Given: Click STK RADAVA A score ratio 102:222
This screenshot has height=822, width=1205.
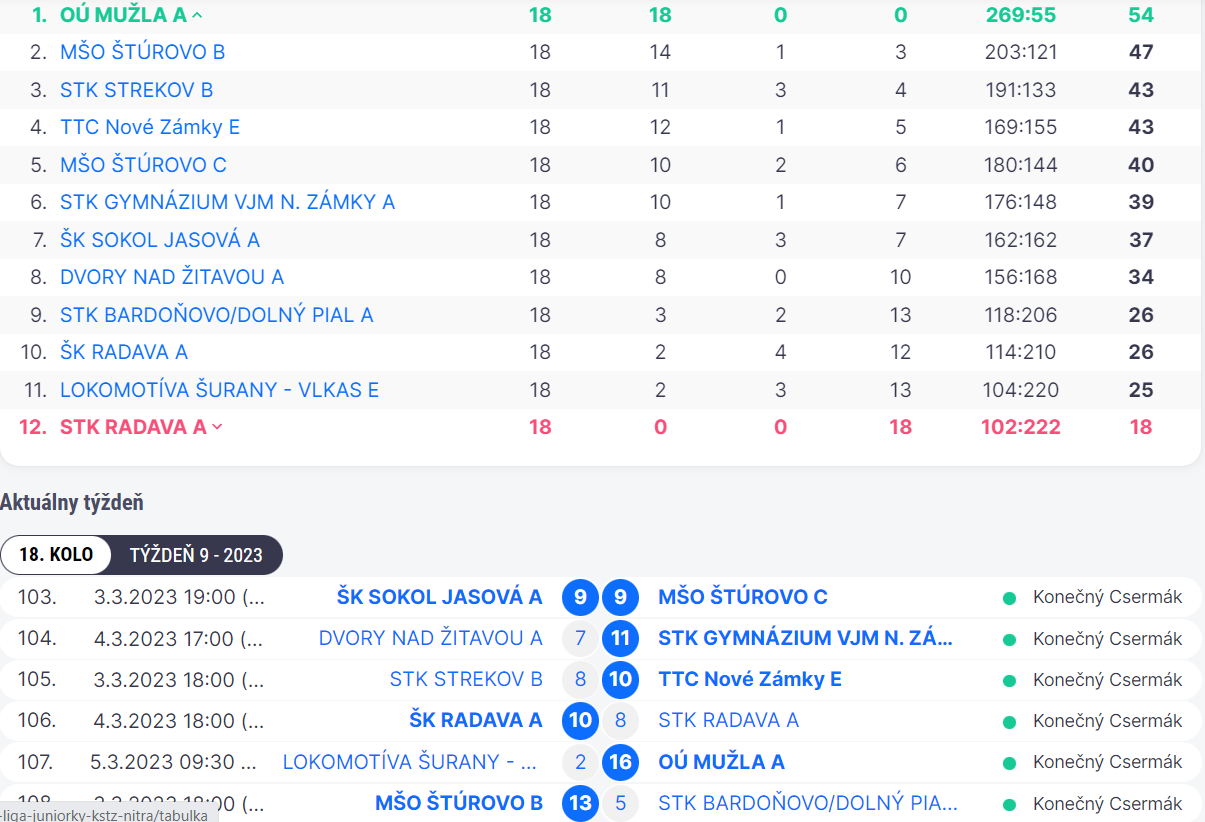Looking at the screenshot, I should point(1020,427).
